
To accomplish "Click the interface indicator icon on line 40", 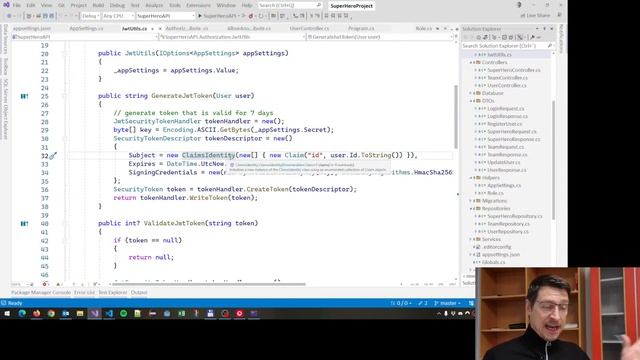I will pos(24,224).
